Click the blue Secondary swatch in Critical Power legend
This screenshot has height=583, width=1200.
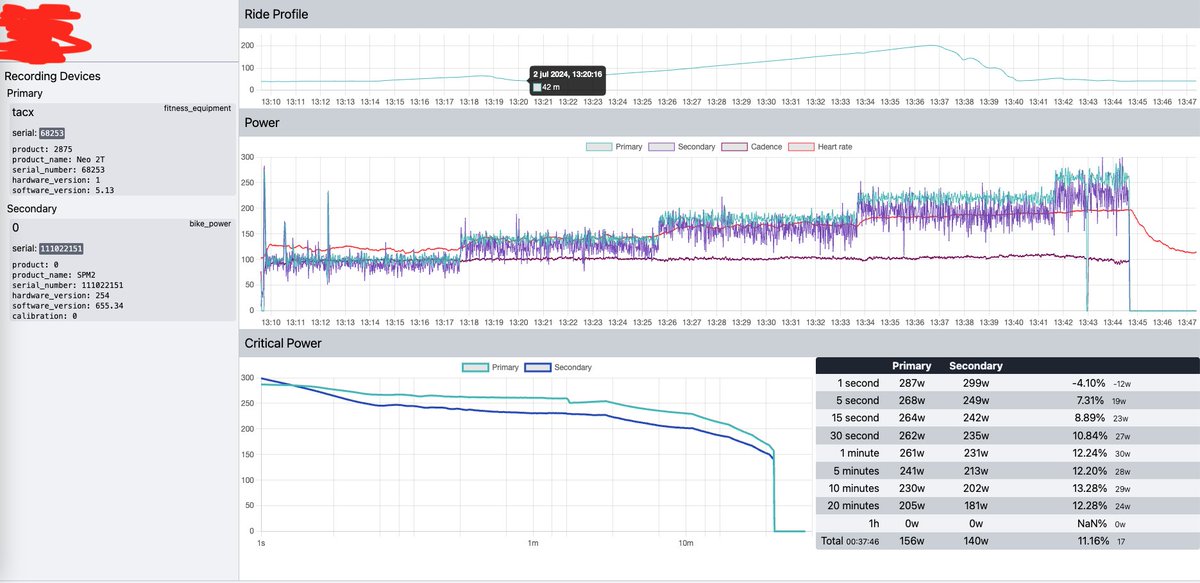coord(538,367)
